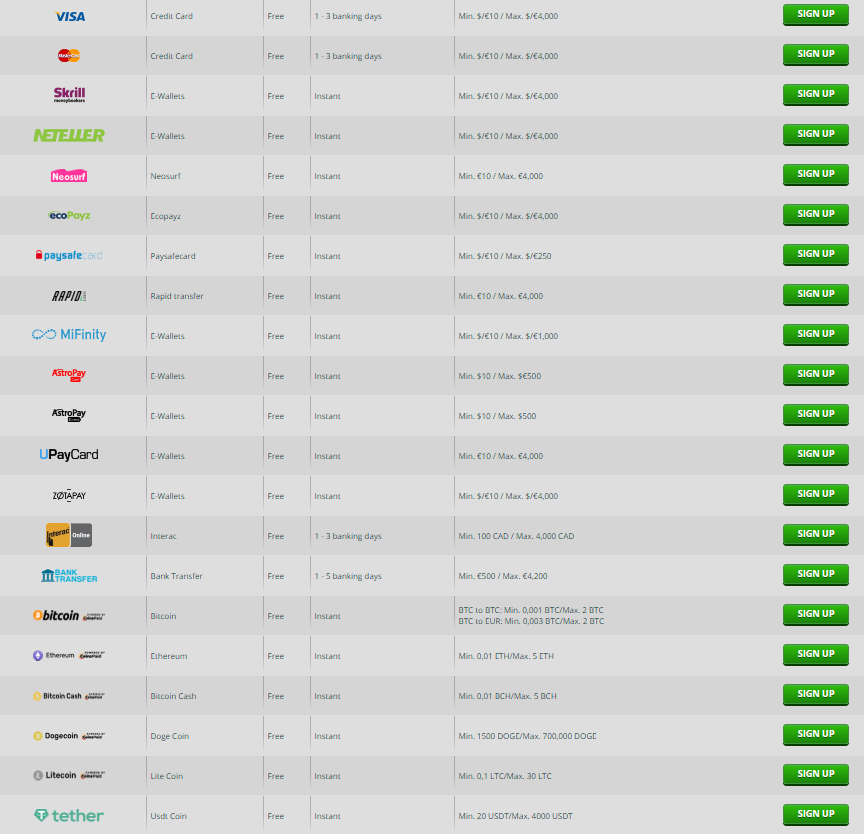Click the 'Rapid transfer' type text
The height and width of the screenshot is (834, 864).
pos(177,296)
